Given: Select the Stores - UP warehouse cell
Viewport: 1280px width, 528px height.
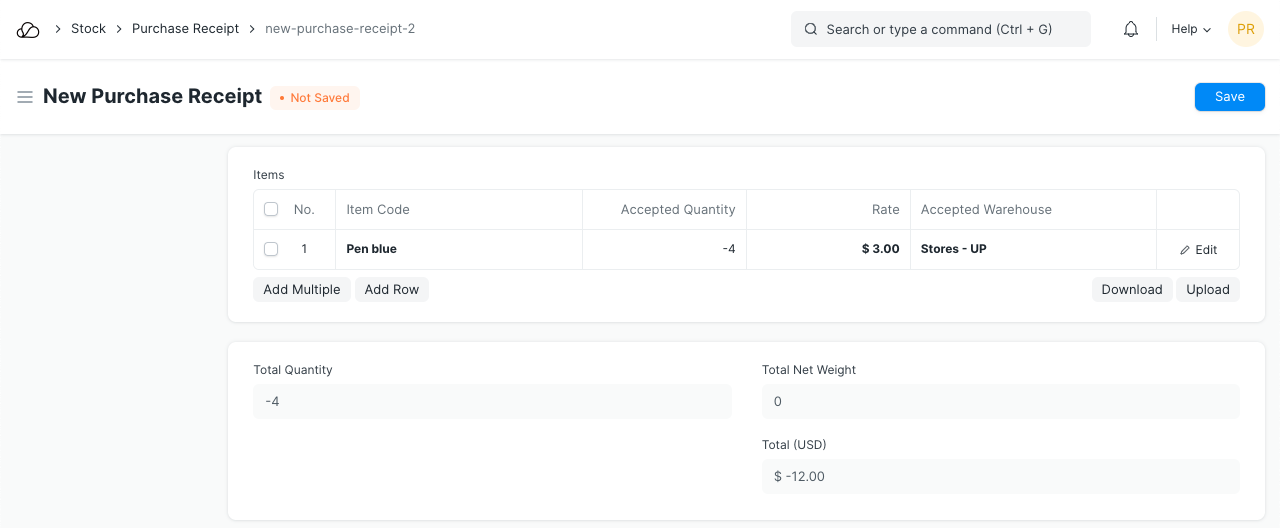Looking at the screenshot, I should (x=1032, y=249).
